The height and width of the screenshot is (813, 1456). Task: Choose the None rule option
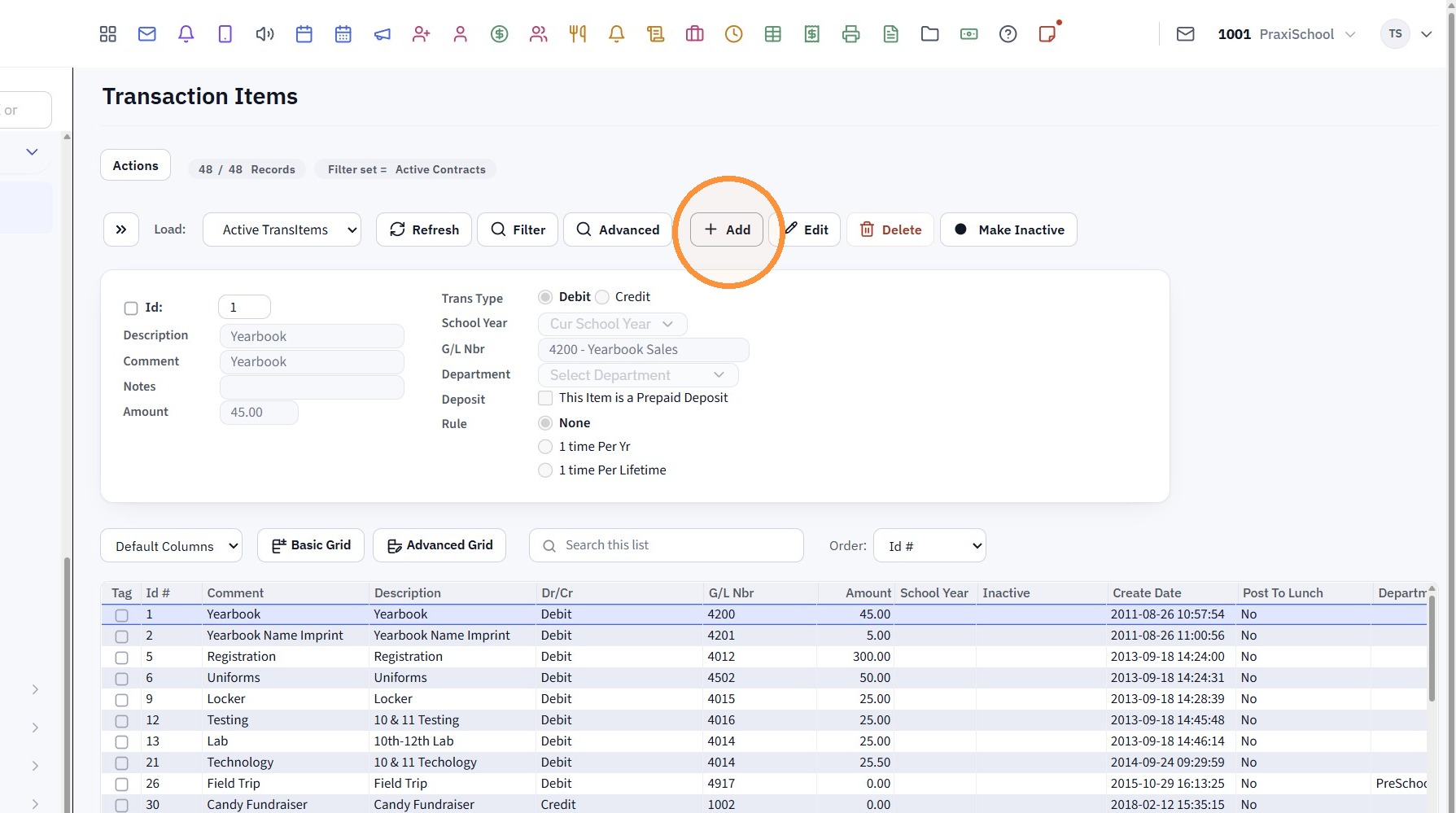(545, 423)
